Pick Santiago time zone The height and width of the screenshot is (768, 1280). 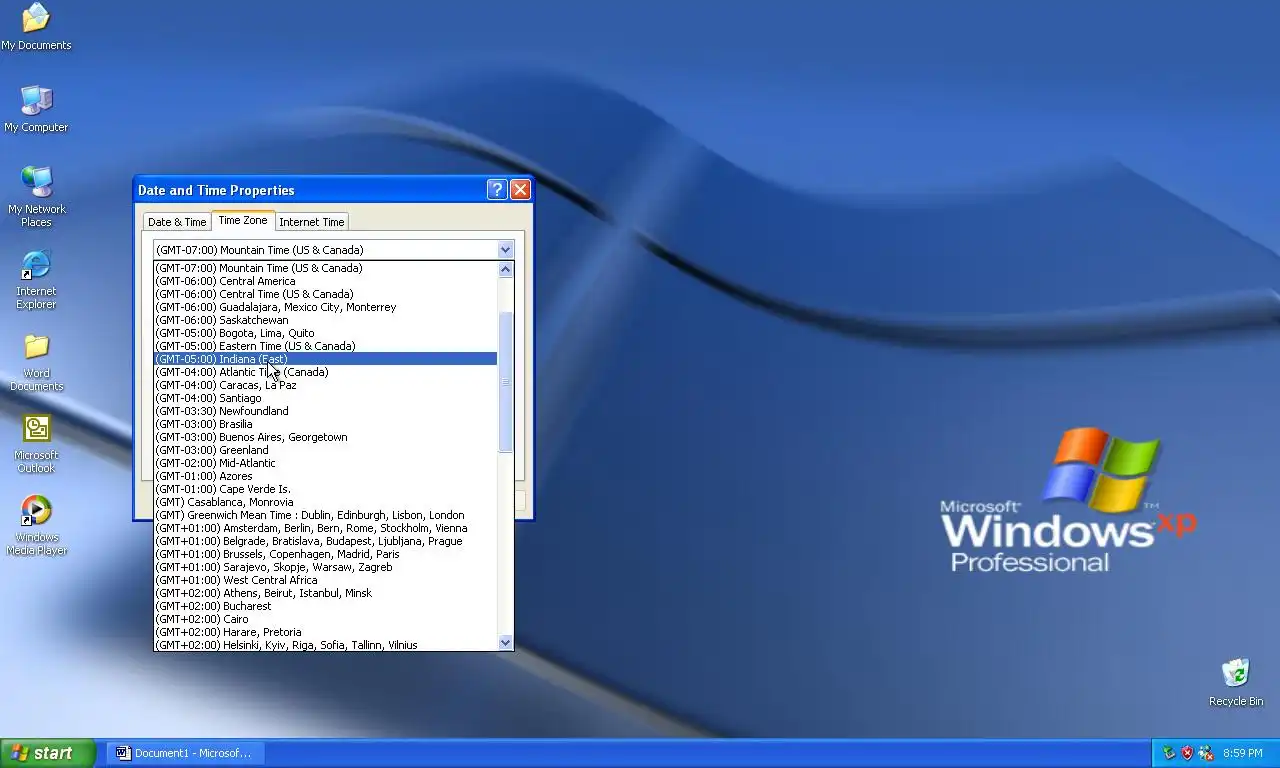[x=325, y=398]
